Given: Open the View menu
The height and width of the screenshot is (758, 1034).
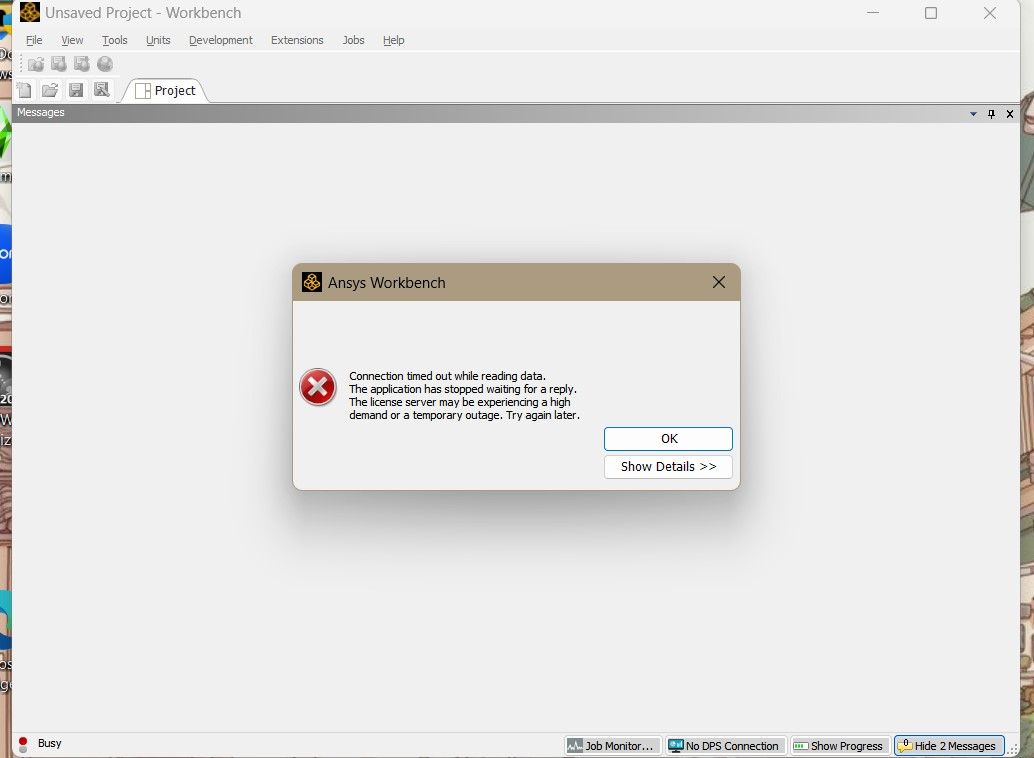Looking at the screenshot, I should (73, 40).
